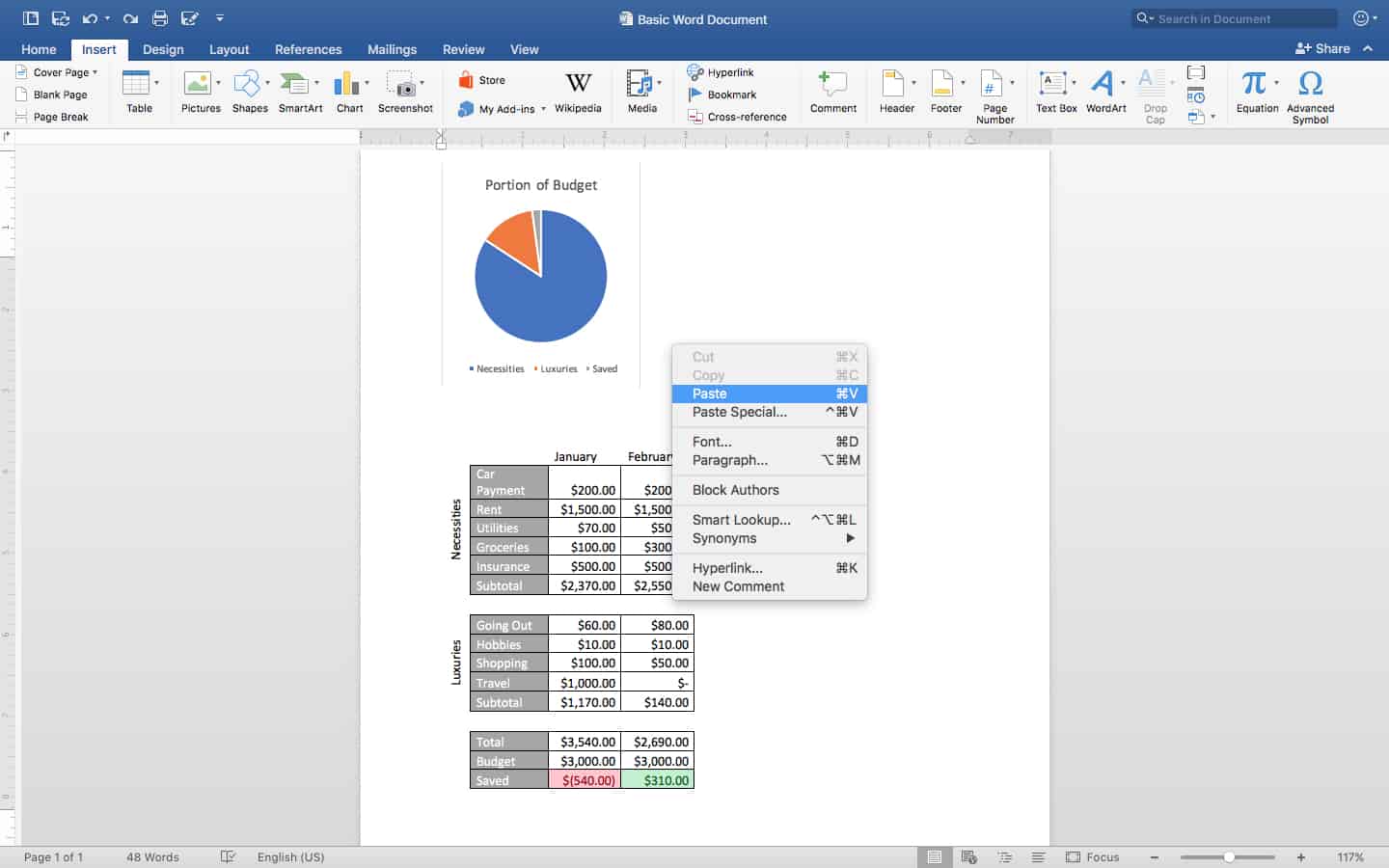This screenshot has height=868, width=1389.
Task: Expand the Cover Page dropdown
Action: pyautogui.click(x=95, y=72)
